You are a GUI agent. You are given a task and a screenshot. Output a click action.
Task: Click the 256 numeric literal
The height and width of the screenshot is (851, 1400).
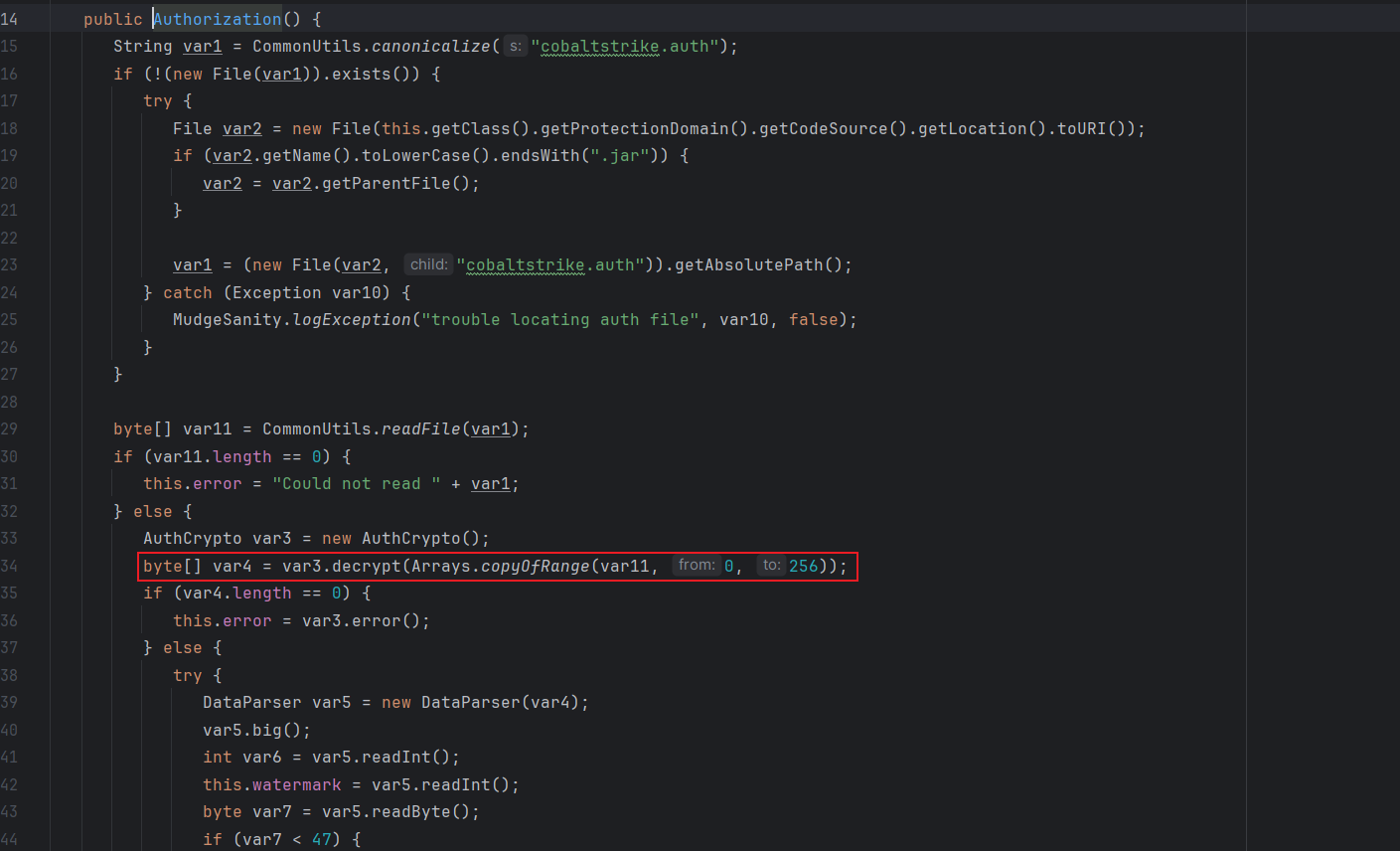click(x=804, y=567)
